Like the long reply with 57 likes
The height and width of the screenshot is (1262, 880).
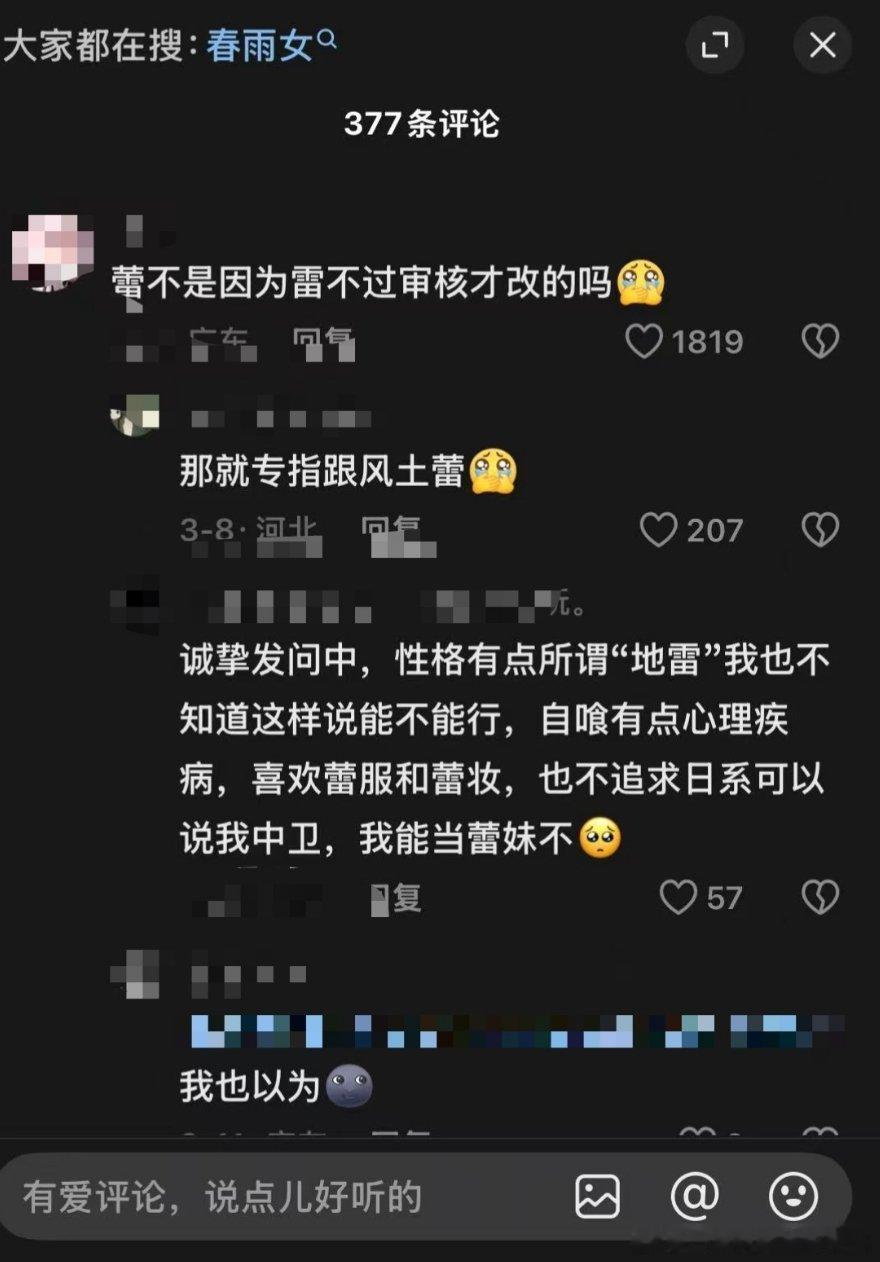pos(678,897)
